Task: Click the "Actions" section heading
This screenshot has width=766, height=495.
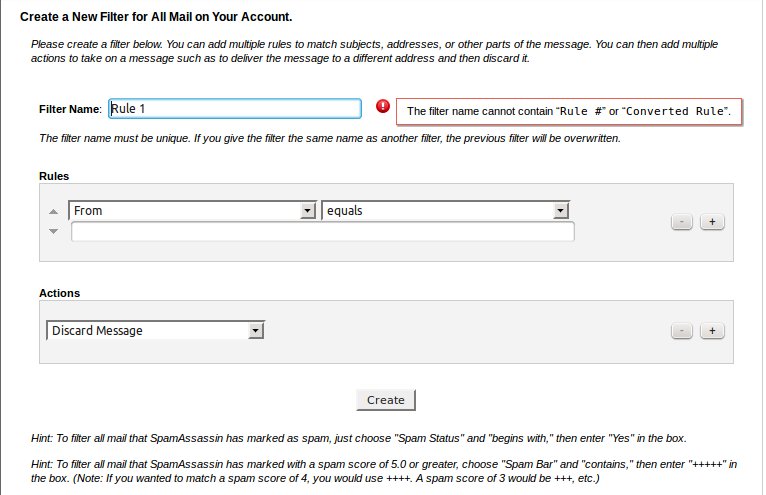Action: click(59, 293)
